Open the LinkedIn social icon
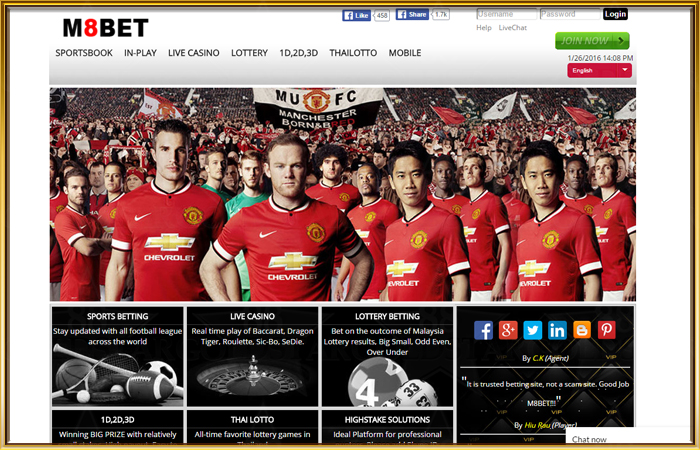 tap(557, 330)
